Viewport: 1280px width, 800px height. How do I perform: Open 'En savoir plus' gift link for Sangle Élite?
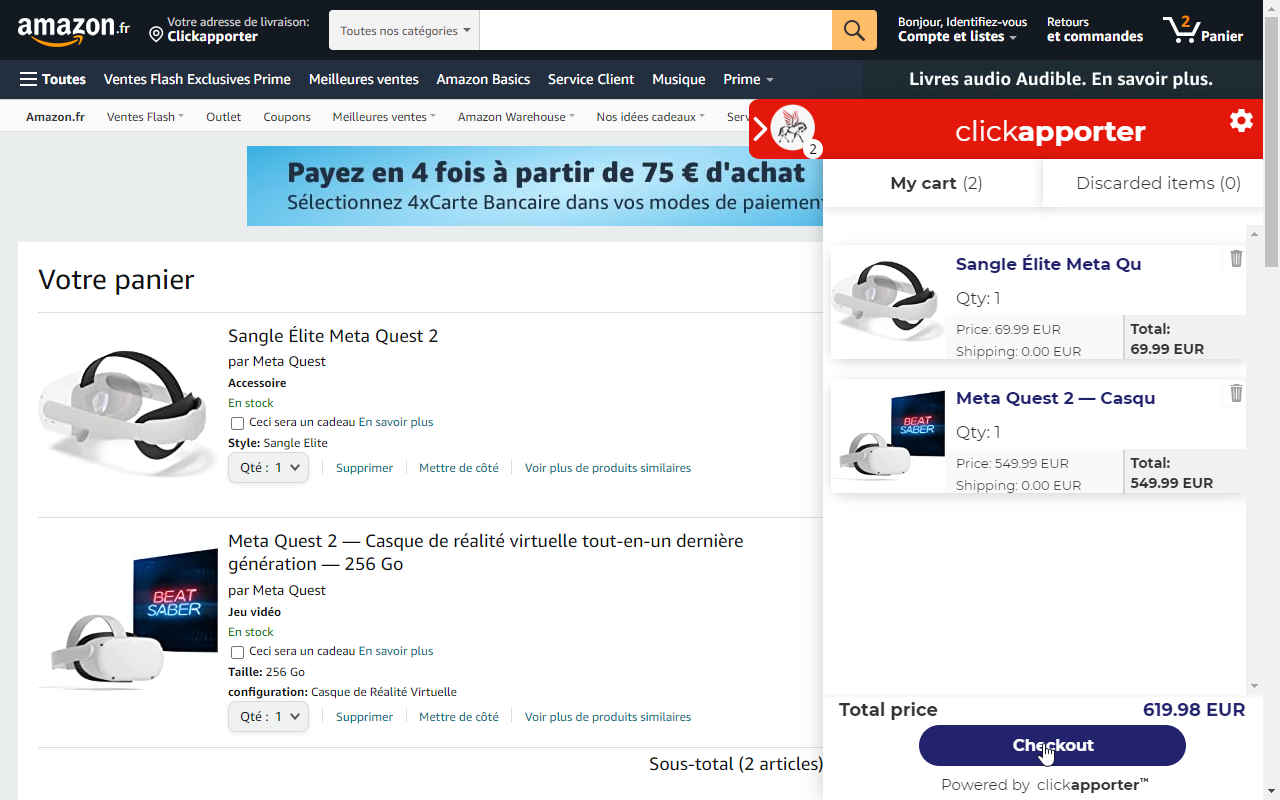(396, 422)
